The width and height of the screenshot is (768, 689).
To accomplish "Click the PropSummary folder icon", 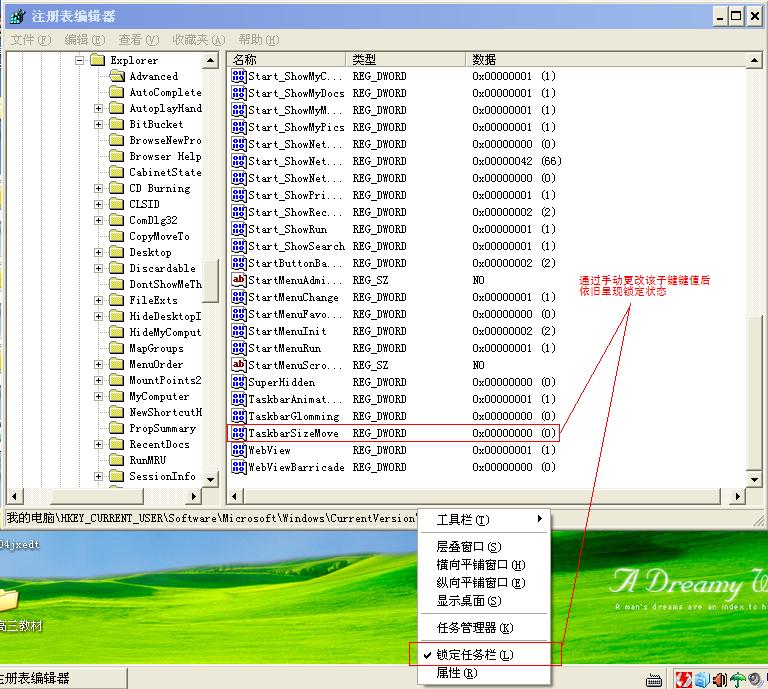I will coord(117,428).
